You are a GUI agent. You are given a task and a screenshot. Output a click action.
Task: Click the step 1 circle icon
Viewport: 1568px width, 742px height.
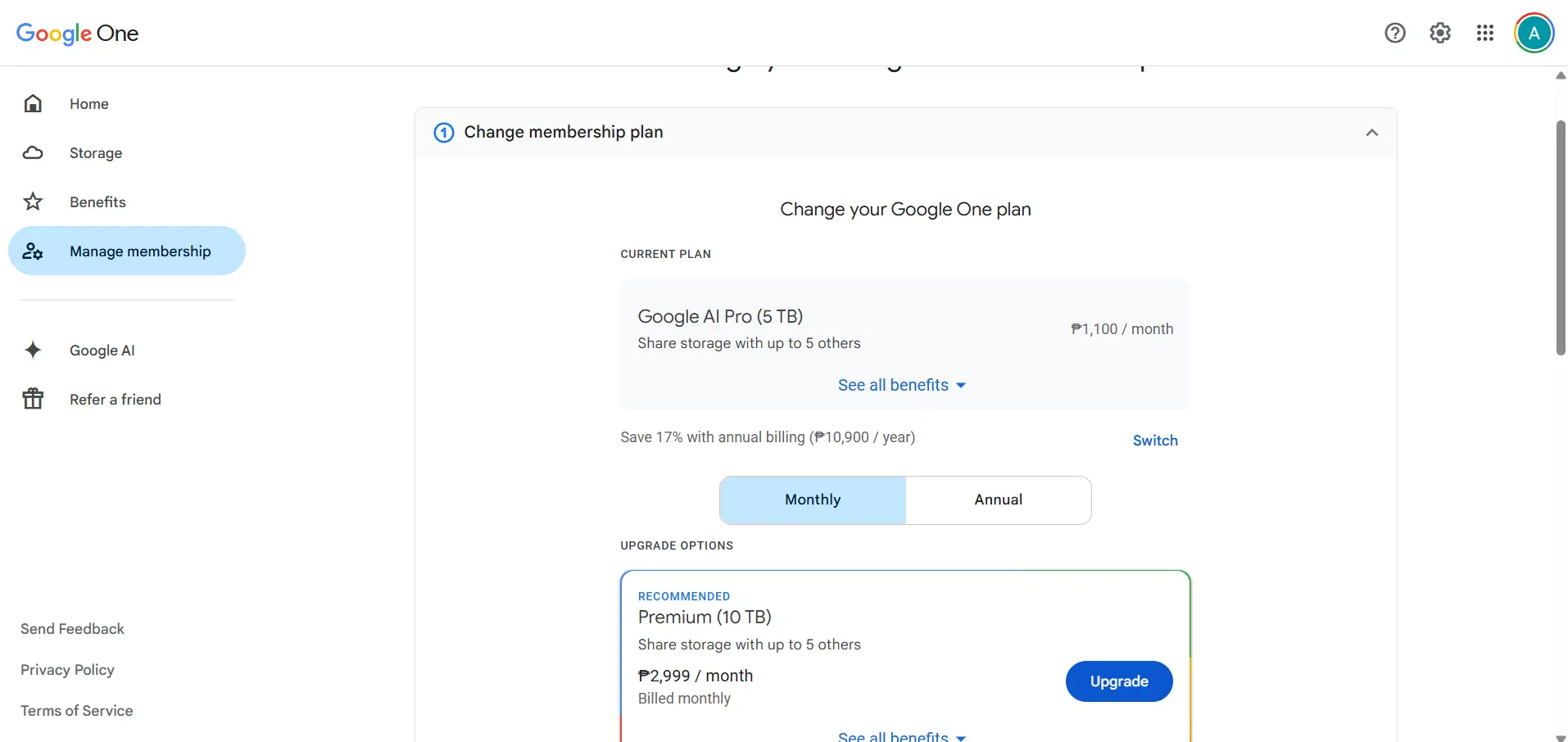tap(444, 132)
